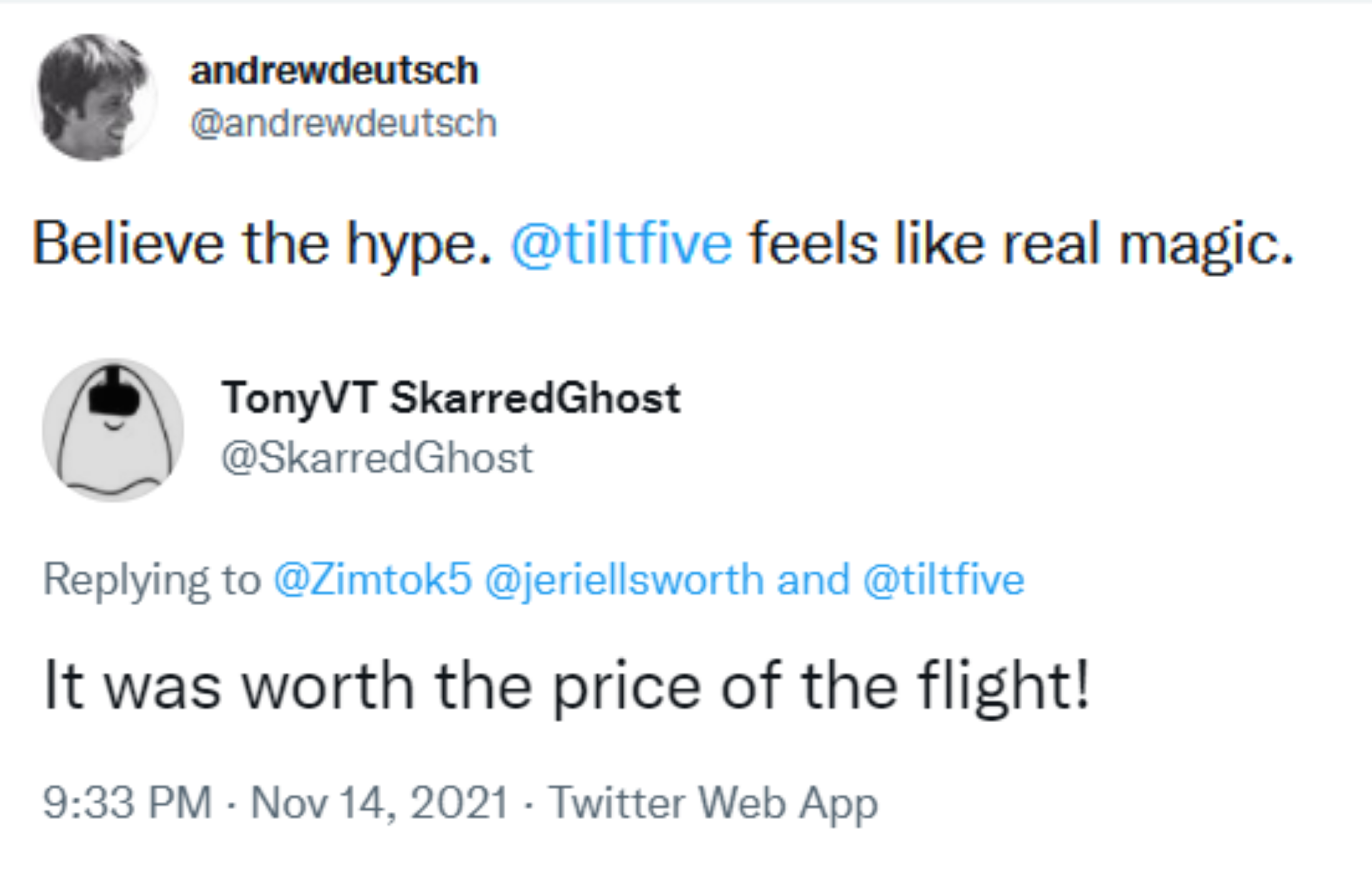Open the @Zimtok5 reply mention

pyautogui.click(x=373, y=579)
